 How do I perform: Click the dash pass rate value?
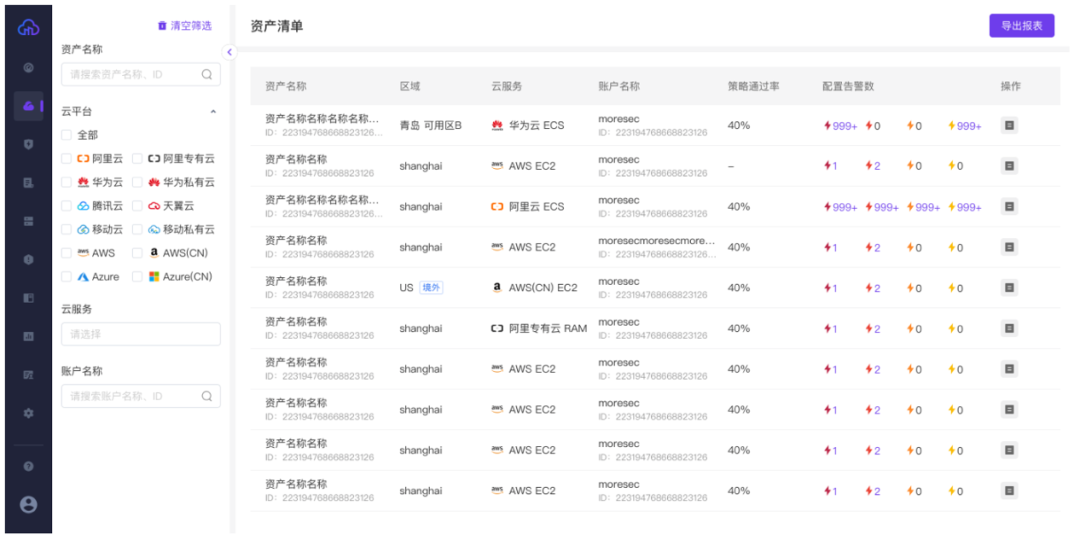(731, 166)
